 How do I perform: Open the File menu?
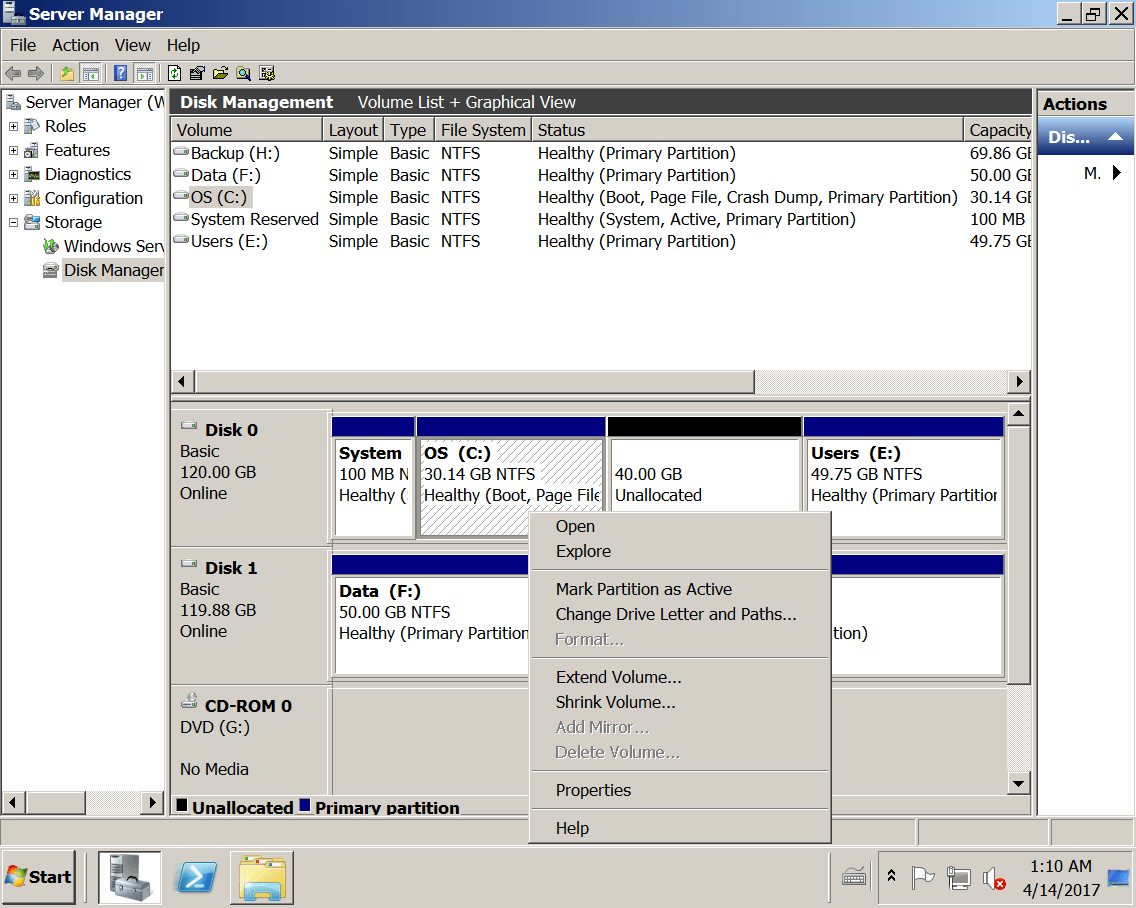tap(23, 45)
